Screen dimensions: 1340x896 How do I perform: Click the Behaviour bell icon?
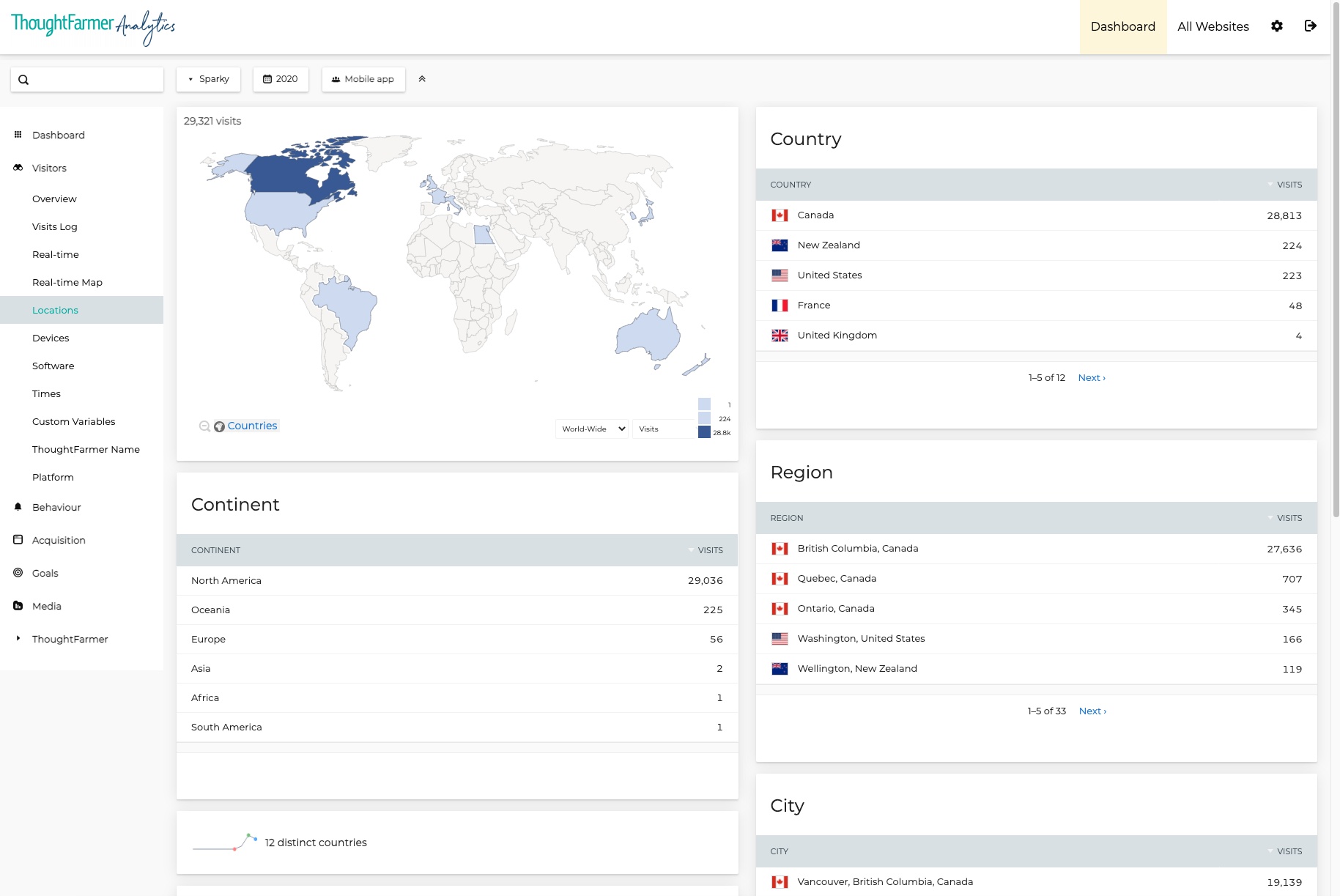click(18, 507)
